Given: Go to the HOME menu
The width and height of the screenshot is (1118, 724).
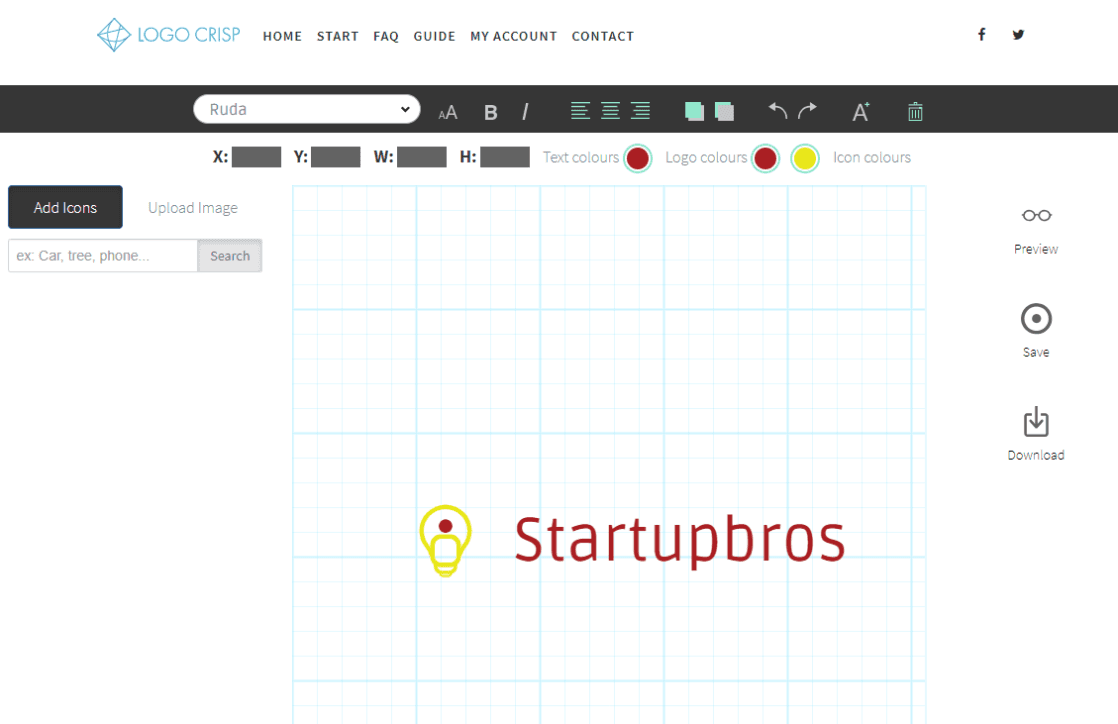Looking at the screenshot, I should point(282,36).
